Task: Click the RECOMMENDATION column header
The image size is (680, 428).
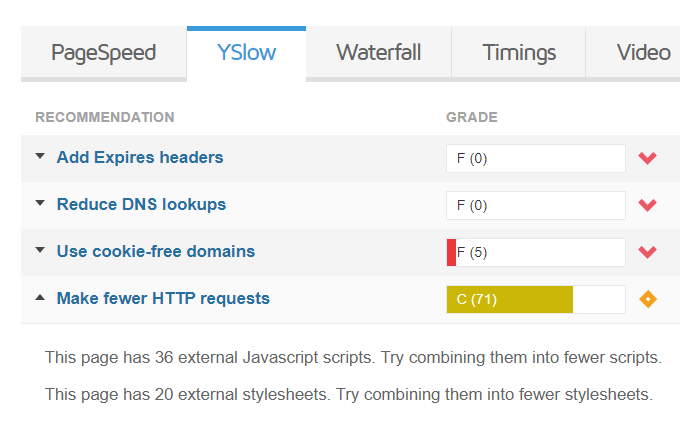Action: [x=105, y=117]
